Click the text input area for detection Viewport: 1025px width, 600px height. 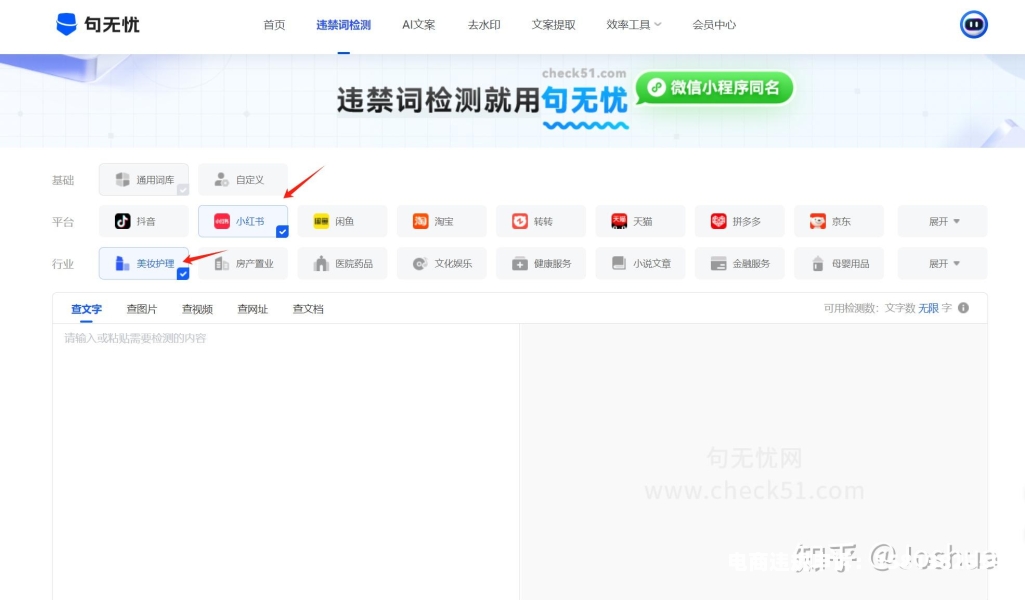point(285,450)
